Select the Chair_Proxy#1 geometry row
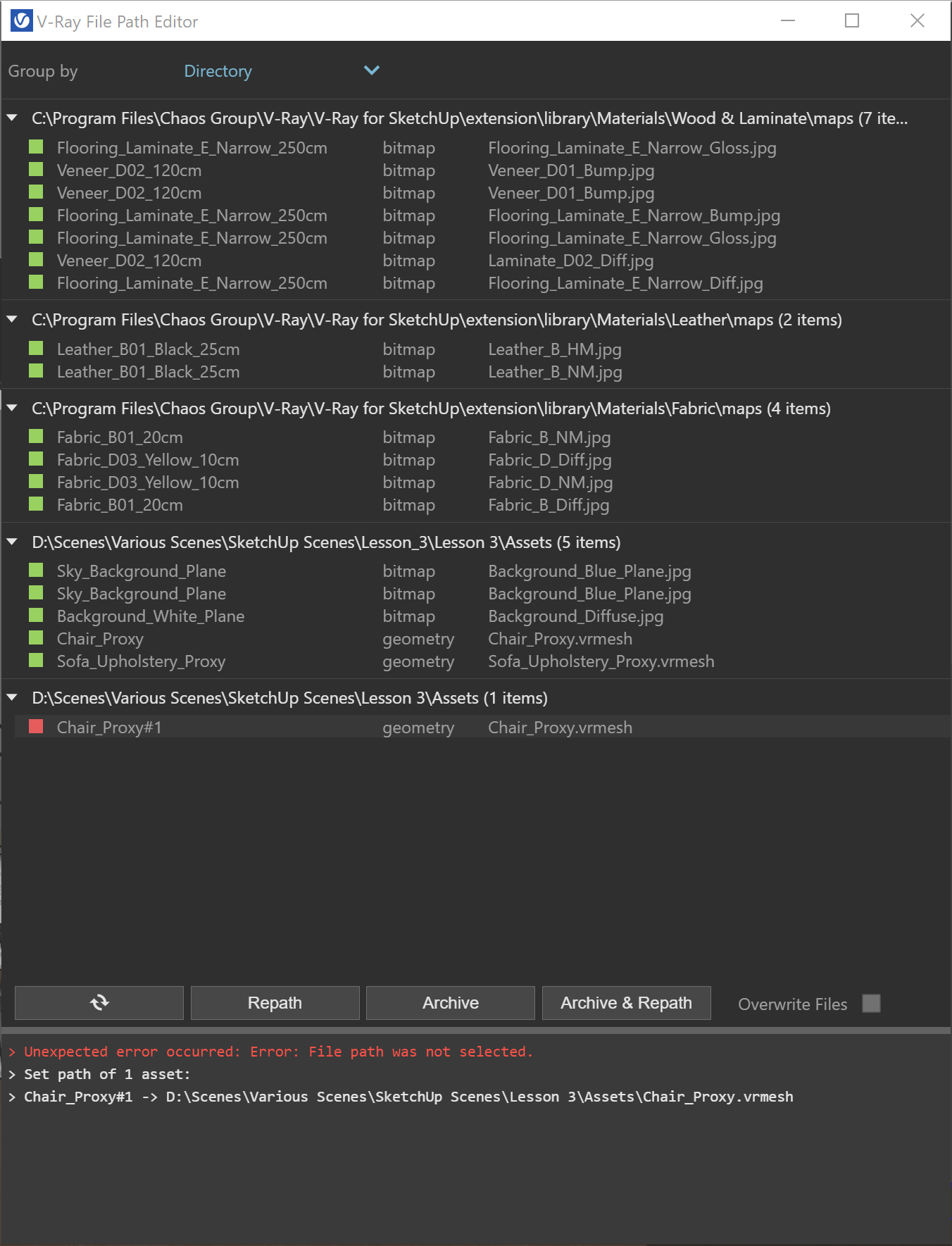 coord(482,727)
